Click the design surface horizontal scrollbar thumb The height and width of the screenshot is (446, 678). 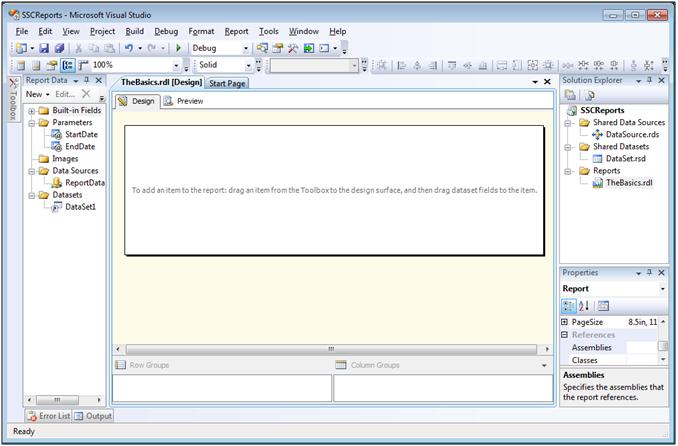point(331,349)
